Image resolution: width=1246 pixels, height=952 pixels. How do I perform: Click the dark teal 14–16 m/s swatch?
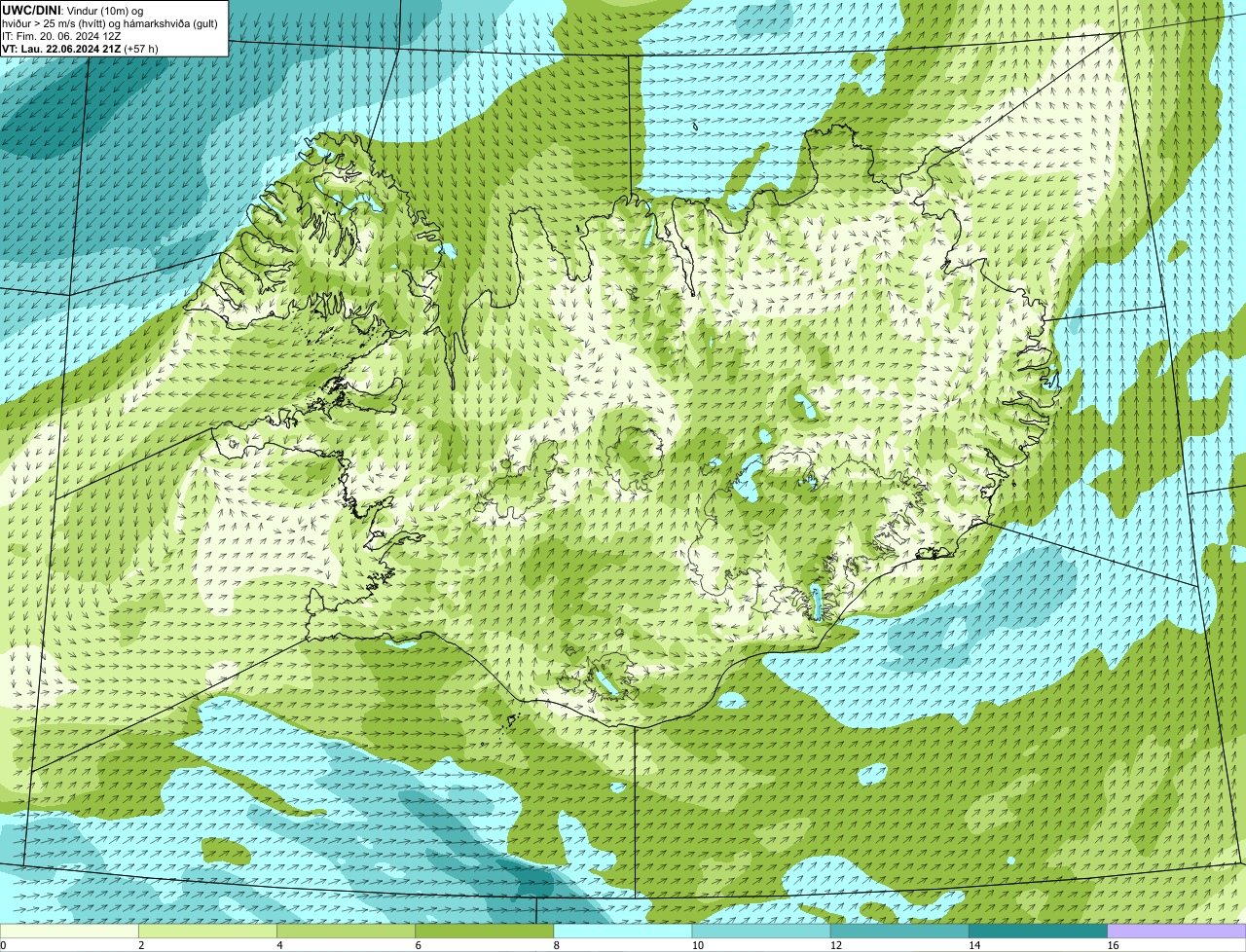point(1039,932)
